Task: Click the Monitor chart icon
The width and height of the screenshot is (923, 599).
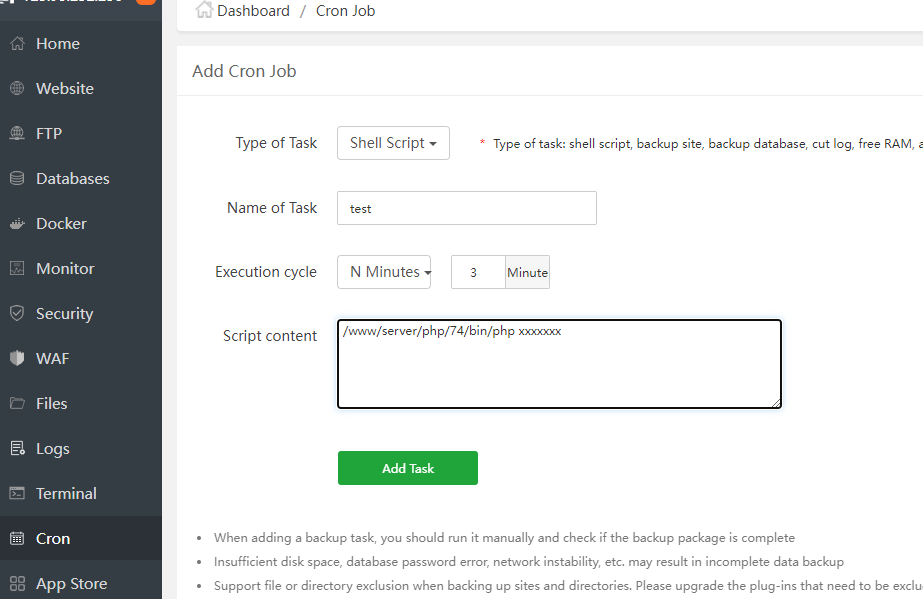Action: click(x=17, y=269)
